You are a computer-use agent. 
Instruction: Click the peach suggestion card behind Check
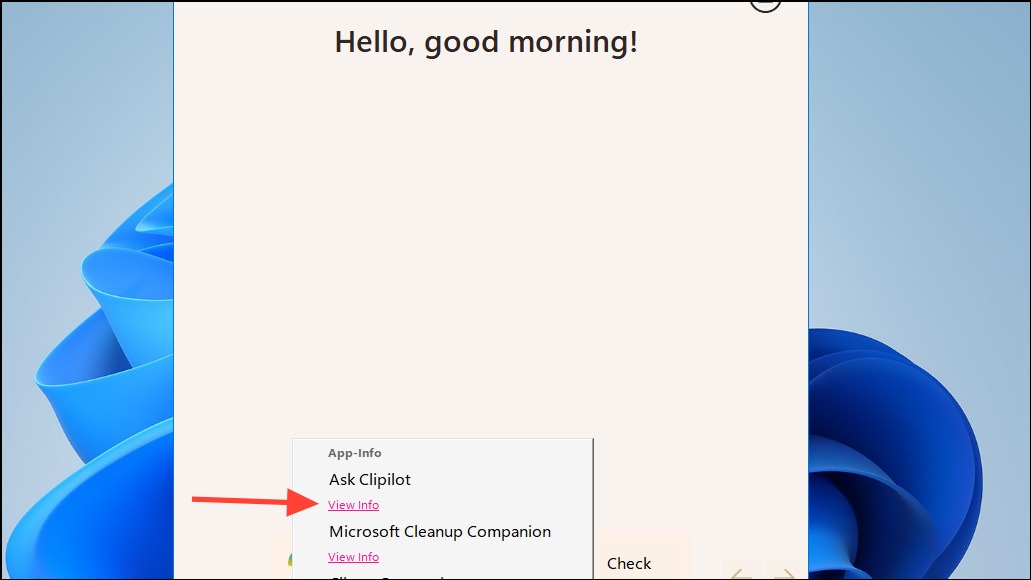tap(642, 556)
